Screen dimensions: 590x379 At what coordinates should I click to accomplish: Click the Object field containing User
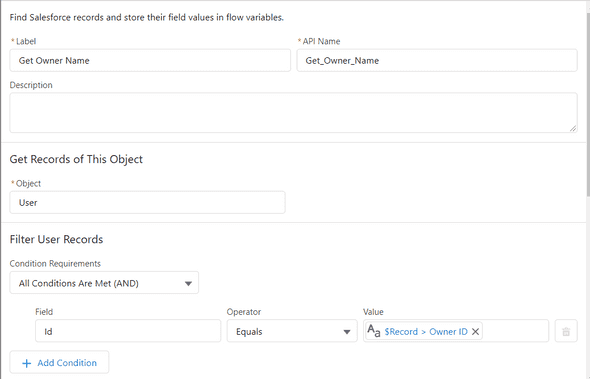148,202
